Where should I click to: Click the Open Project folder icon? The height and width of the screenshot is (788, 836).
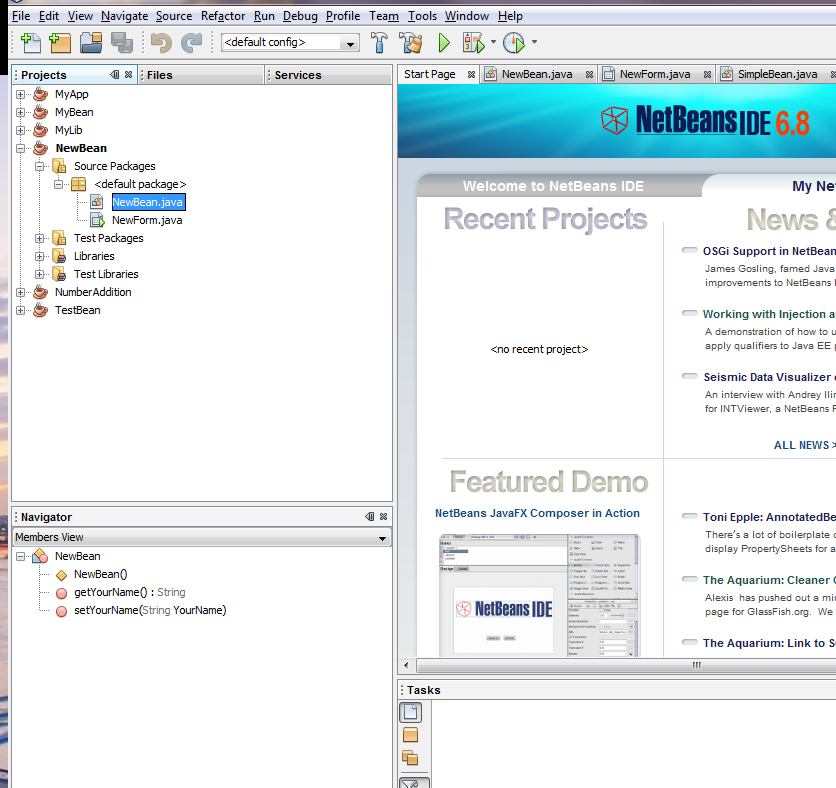[x=91, y=43]
